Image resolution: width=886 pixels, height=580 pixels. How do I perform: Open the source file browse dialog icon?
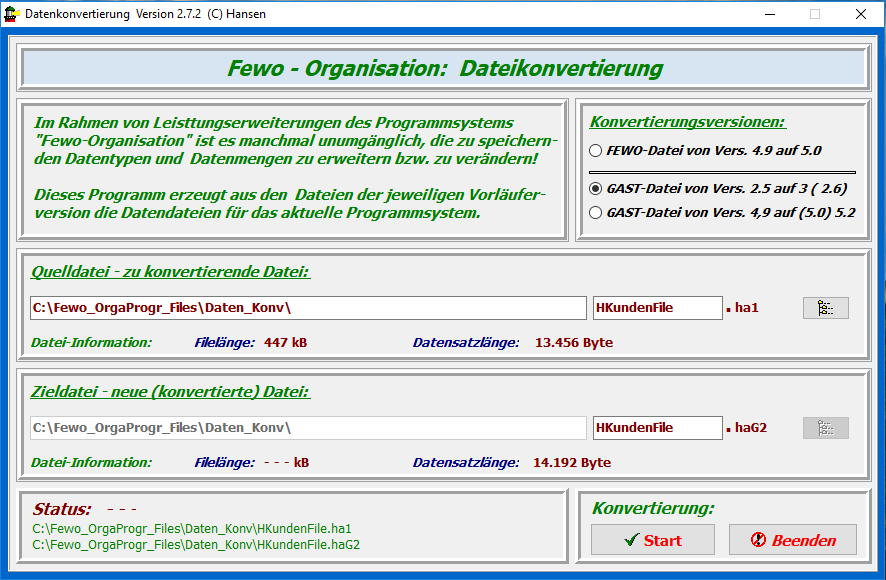coord(825,308)
